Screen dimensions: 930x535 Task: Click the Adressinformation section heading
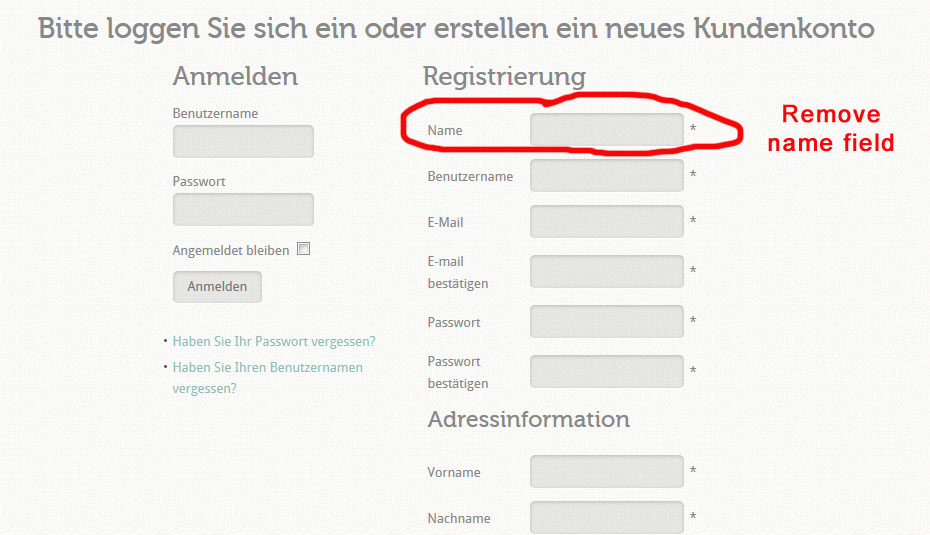click(x=528, y=419)
